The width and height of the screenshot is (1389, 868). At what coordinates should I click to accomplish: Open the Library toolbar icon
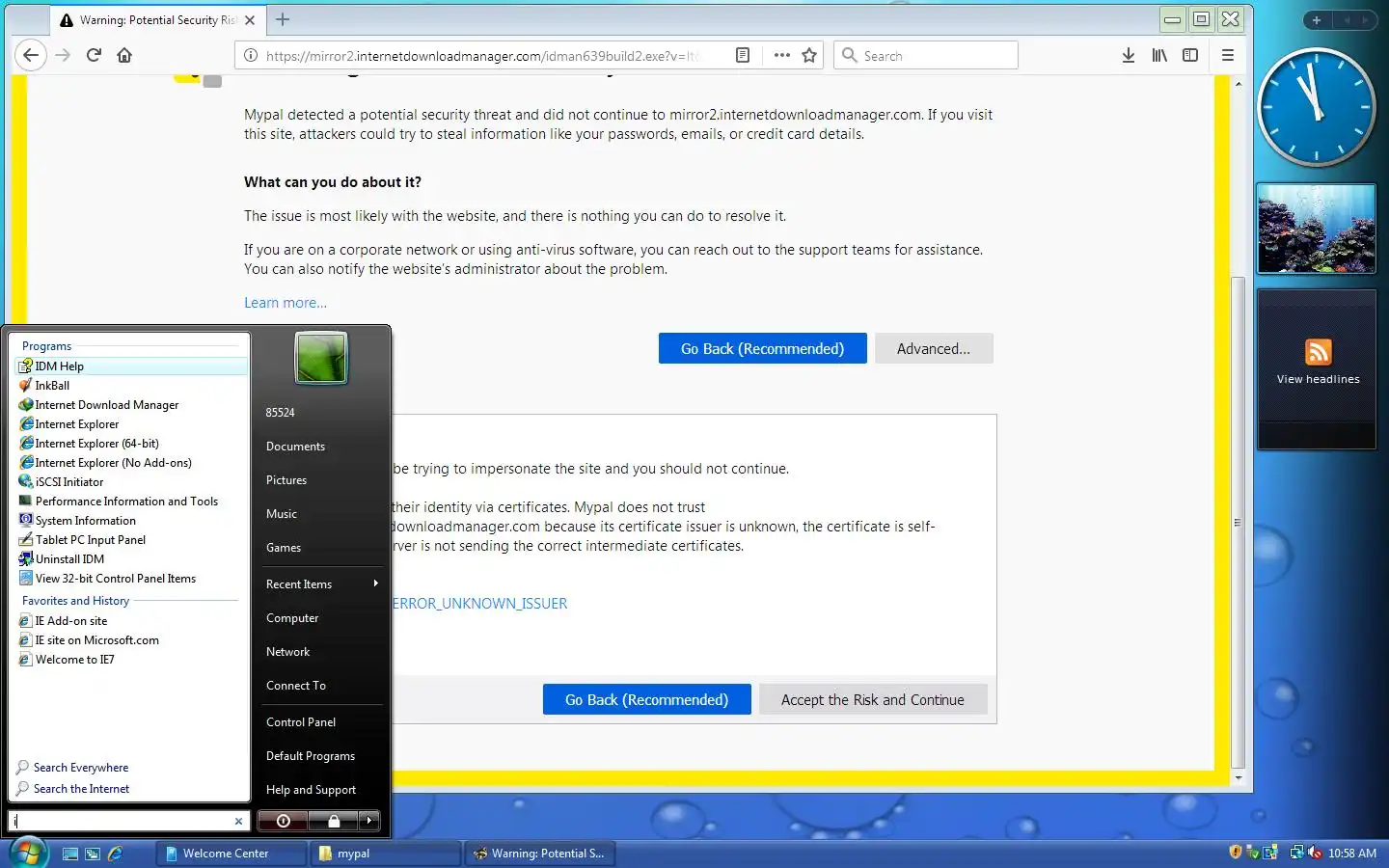(1159, 55)
